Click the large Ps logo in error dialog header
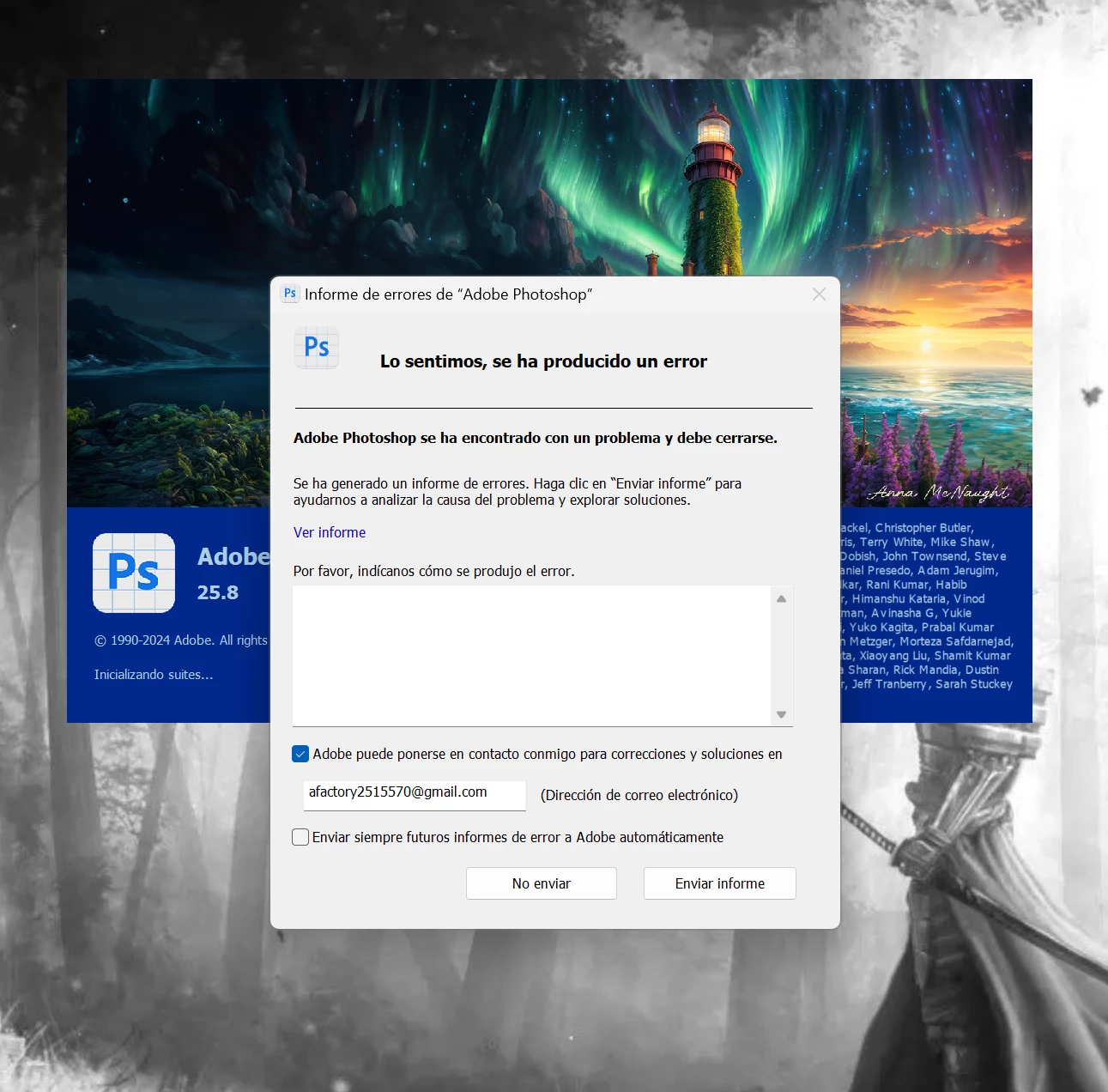Viewport: 1108px width, 1092px height. tap(317, 348)
